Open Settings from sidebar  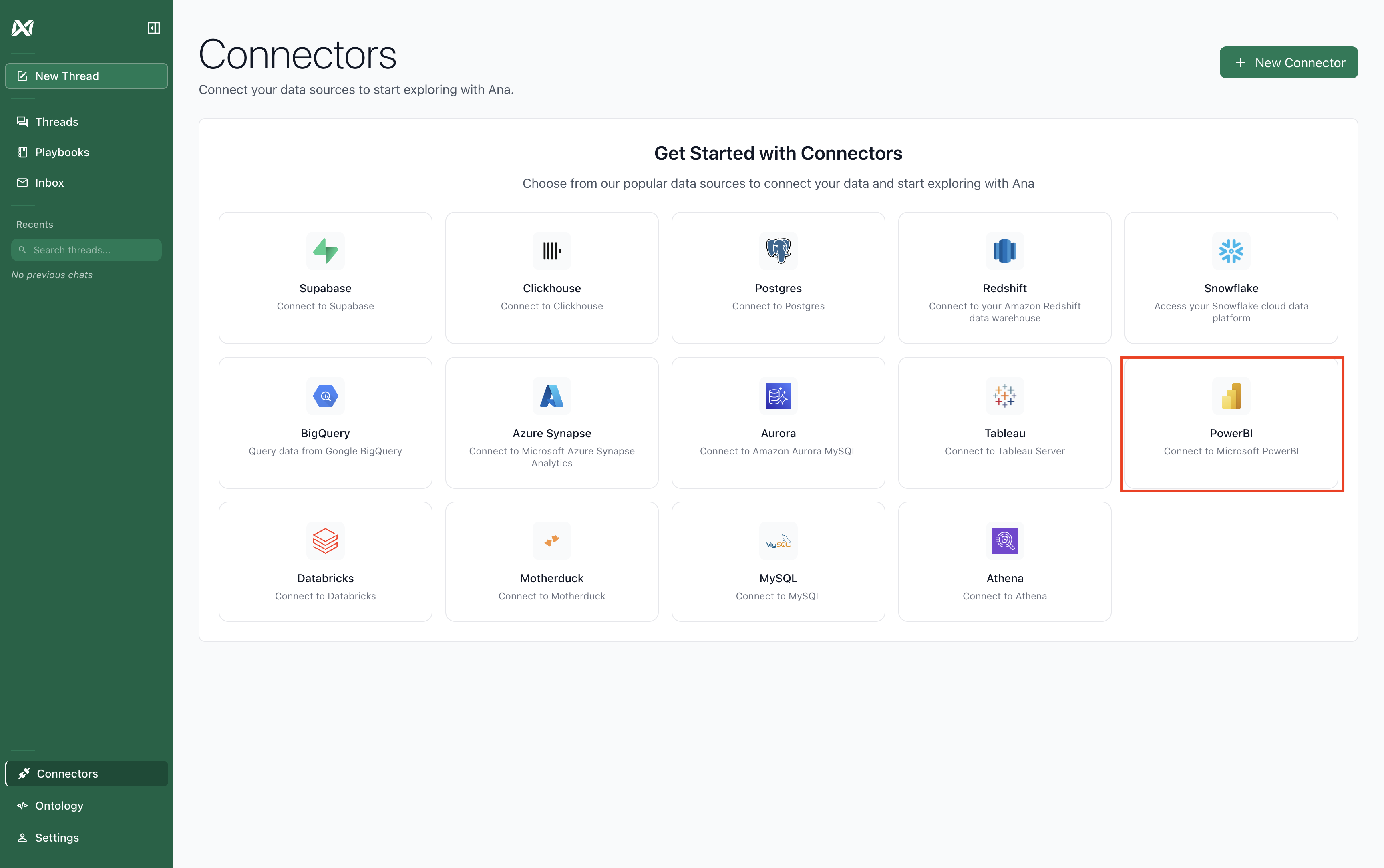tap(57, 838)
